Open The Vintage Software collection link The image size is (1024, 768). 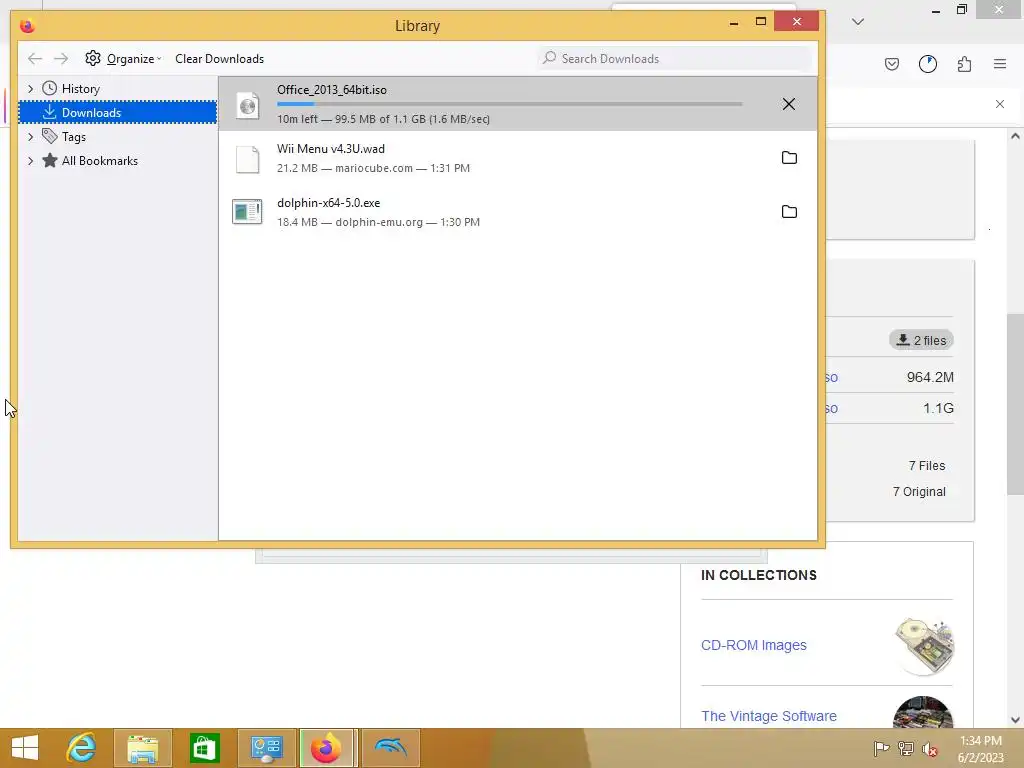point(769,716)
